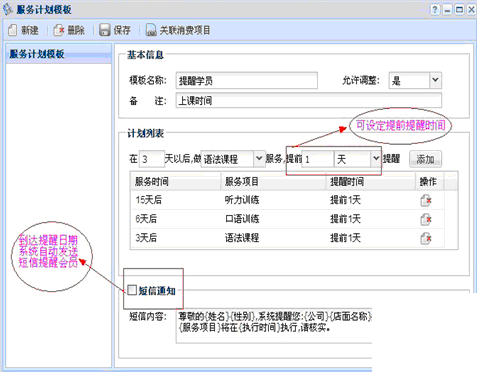Delete the 听力训练 row via its icon

pyautogui.click(x=426, y=200)
